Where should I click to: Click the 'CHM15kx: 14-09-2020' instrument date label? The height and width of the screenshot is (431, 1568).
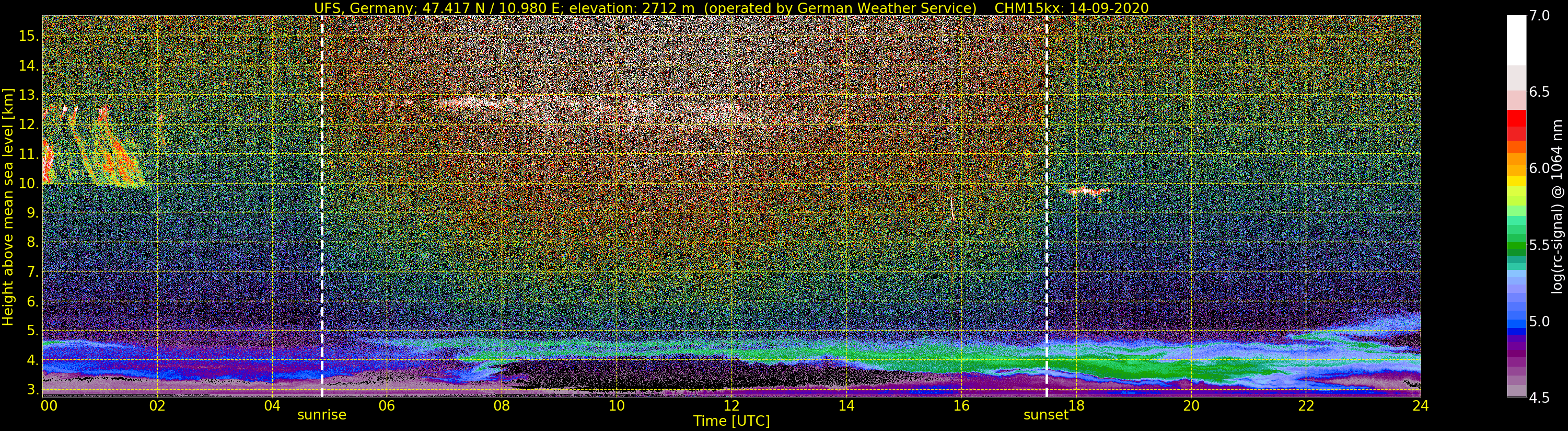tap(1071, 8)
